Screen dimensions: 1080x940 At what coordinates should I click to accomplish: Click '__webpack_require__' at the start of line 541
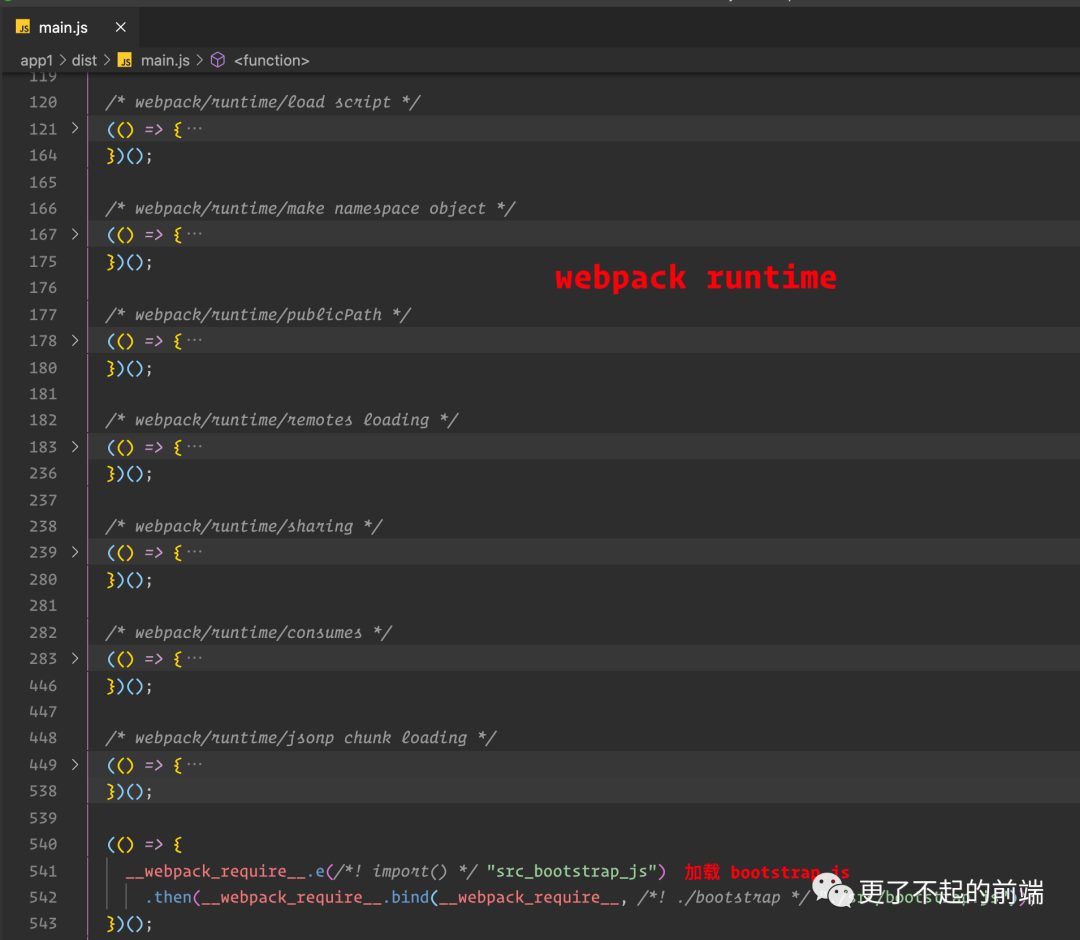pos(216,871)
